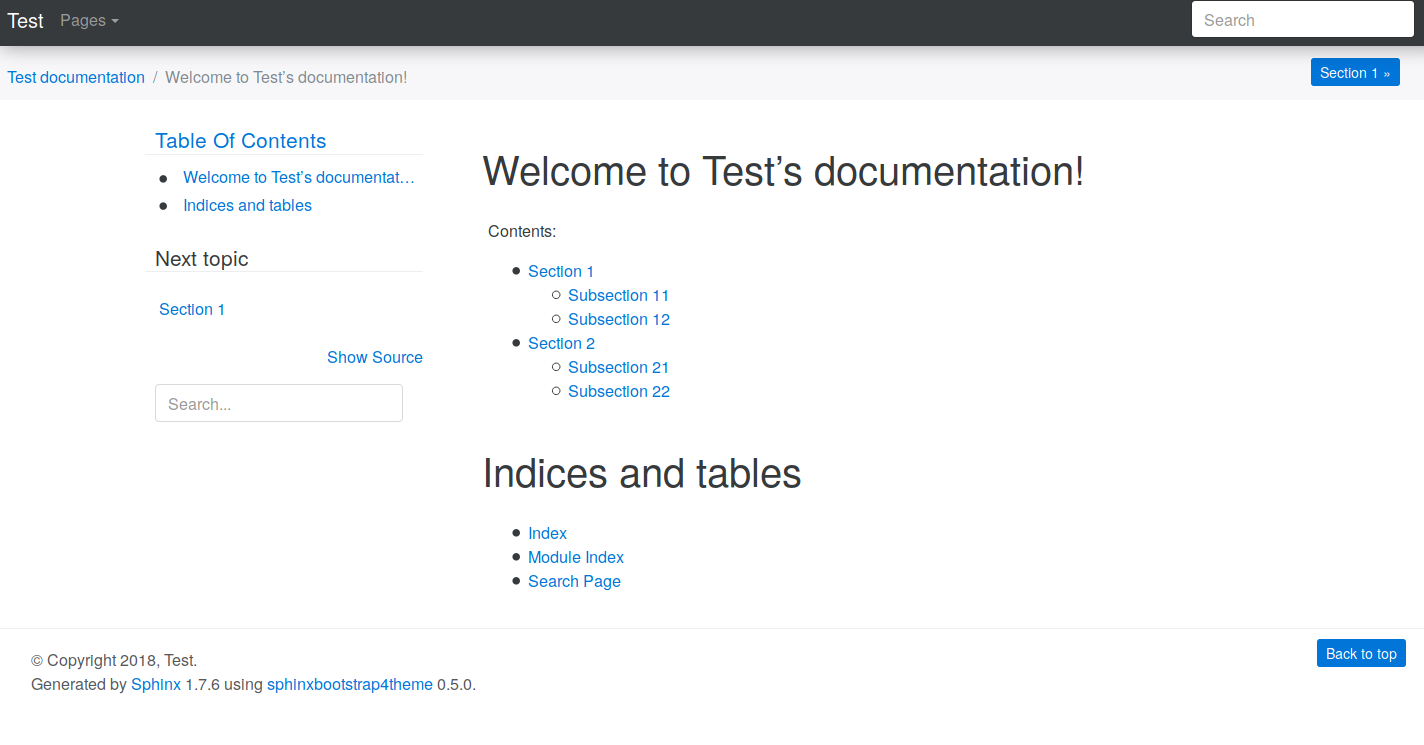1424x745 pixels.
Task: Click the Test brand in the navbar
Action: click(x=25, y=20)
